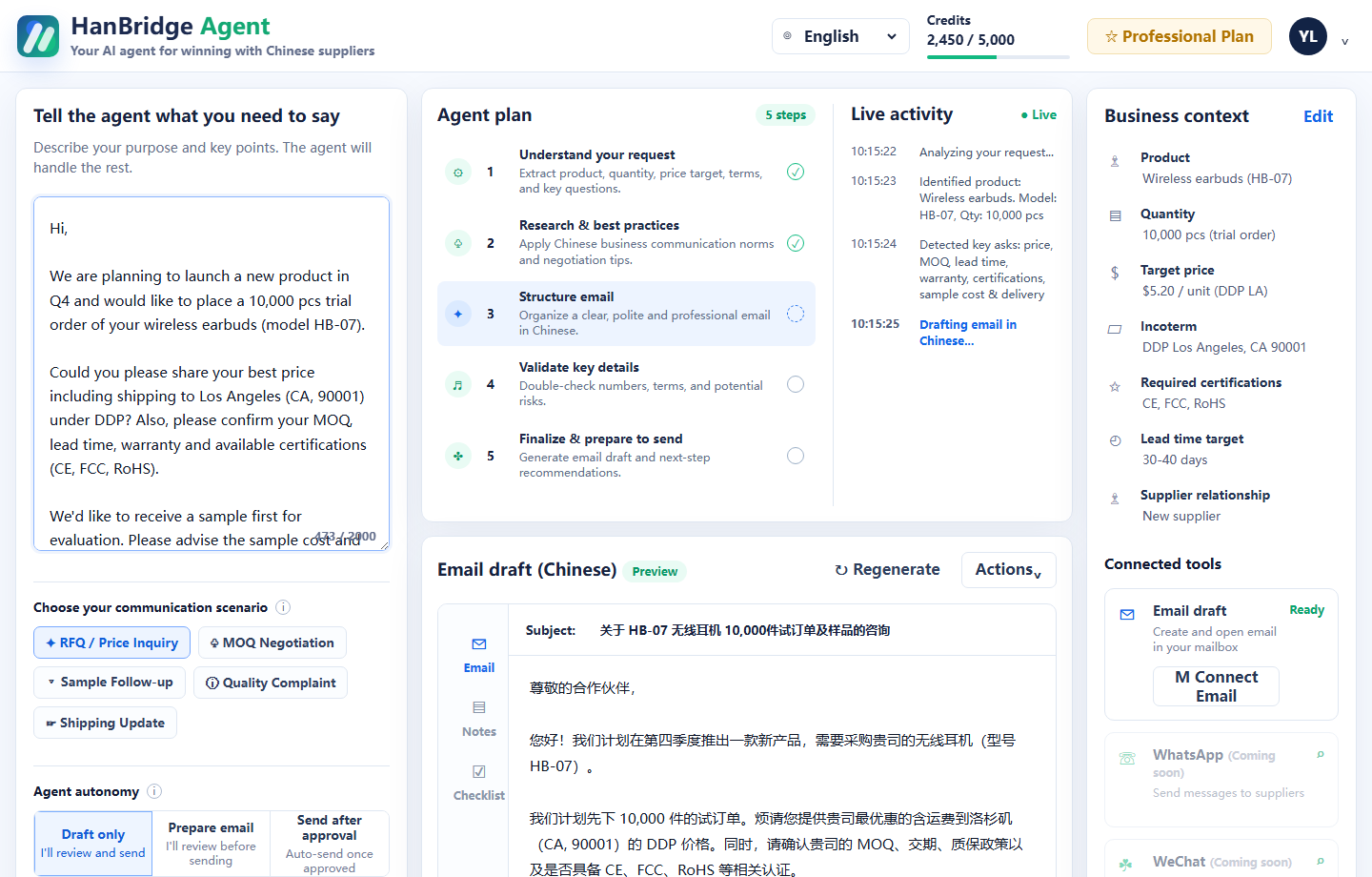Select the RFQ / Price Inquiry scenario
This screenshot has height=877, width=1372.
pos(111,642)
